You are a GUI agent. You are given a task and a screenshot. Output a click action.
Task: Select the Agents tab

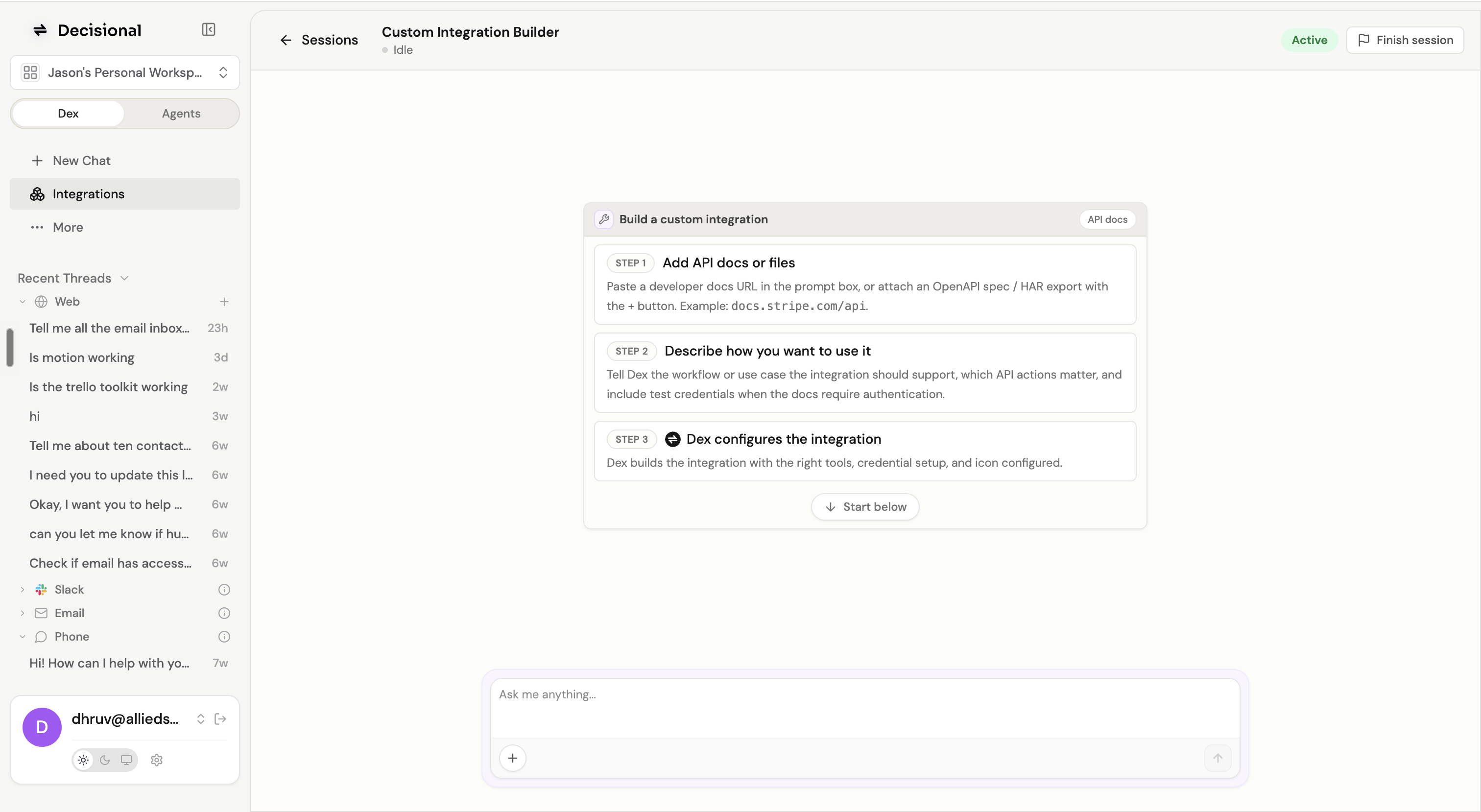181,113
